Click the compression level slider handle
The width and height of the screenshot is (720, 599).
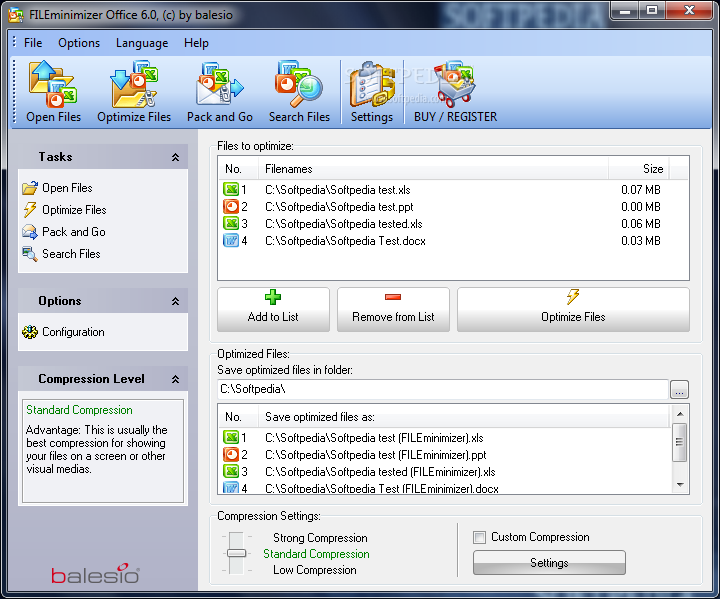(236, 554)
